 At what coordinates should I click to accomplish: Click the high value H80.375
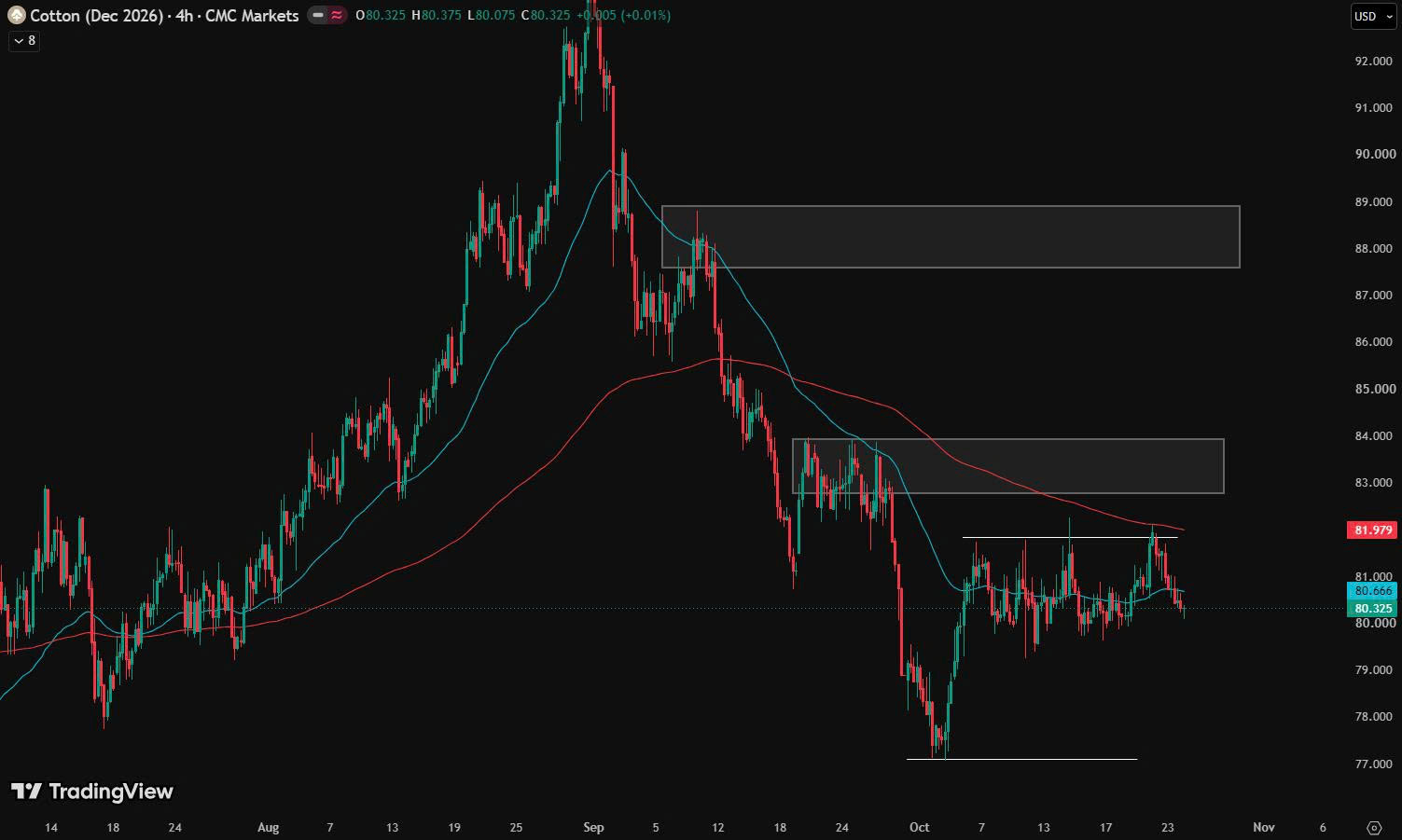click(436, 16)
